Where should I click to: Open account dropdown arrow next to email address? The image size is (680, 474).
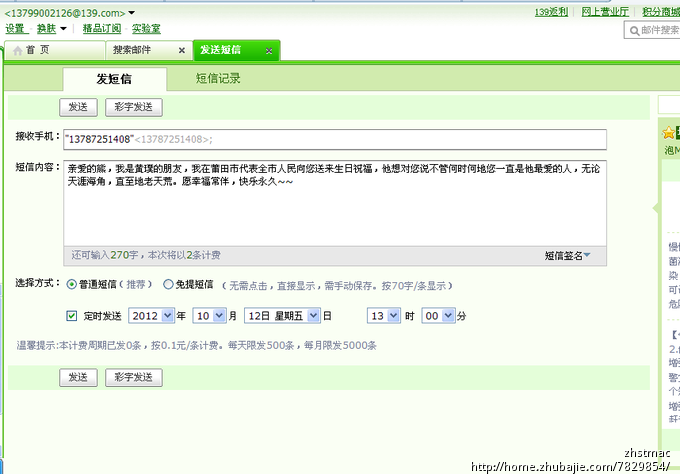click(131, 13)
